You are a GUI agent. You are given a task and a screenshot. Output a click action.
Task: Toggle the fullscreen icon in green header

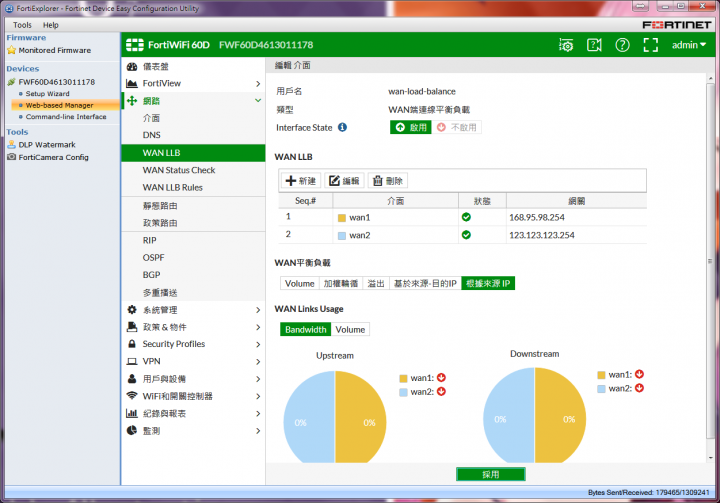pos(650,45)
